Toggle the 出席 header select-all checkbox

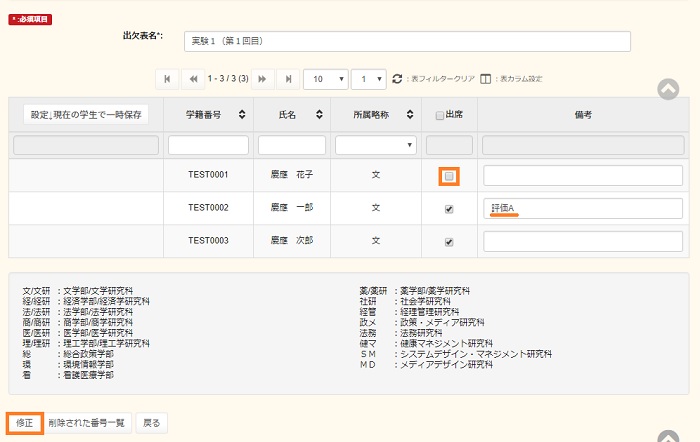coord(439,116)
